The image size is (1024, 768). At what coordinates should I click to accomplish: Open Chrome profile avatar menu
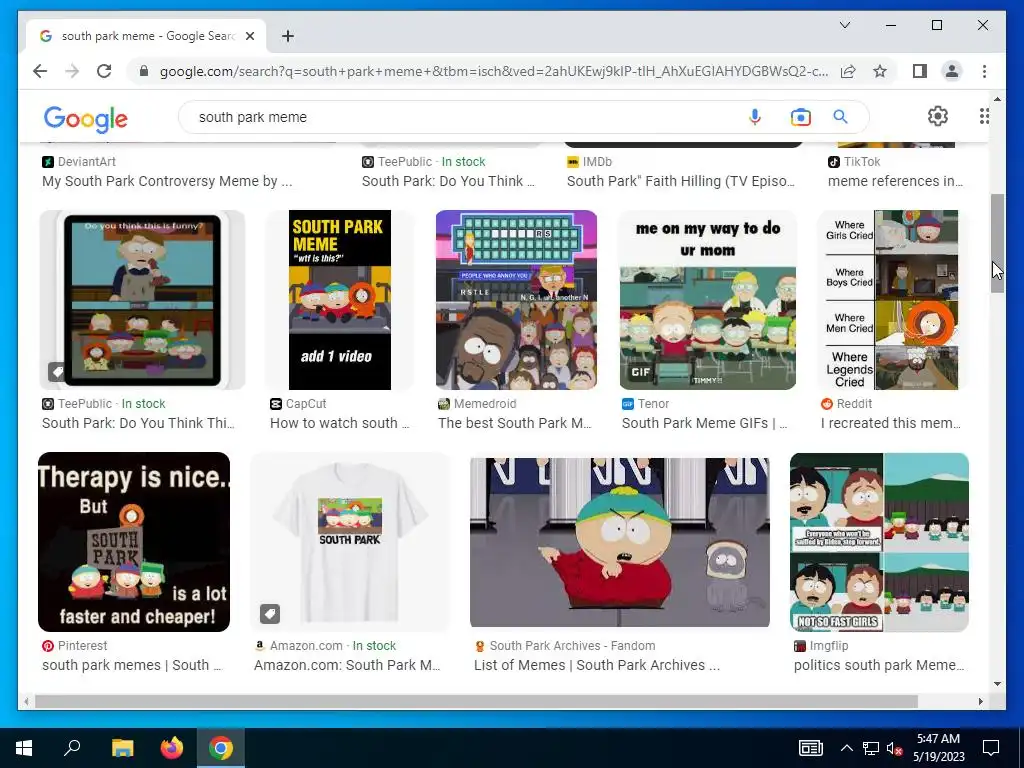tap(952, 71)
